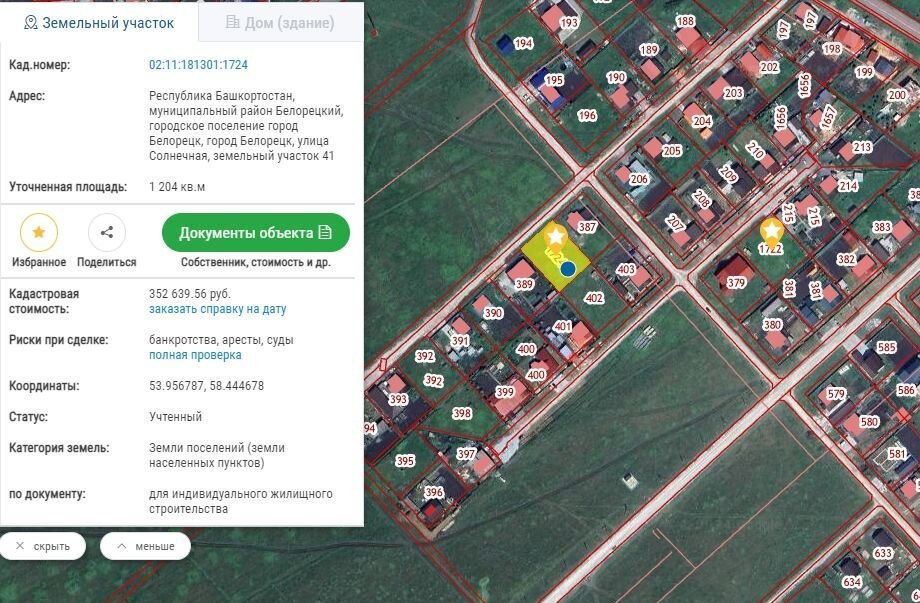
Task: Click the Поделиться share icon
Action: [107, 233]
